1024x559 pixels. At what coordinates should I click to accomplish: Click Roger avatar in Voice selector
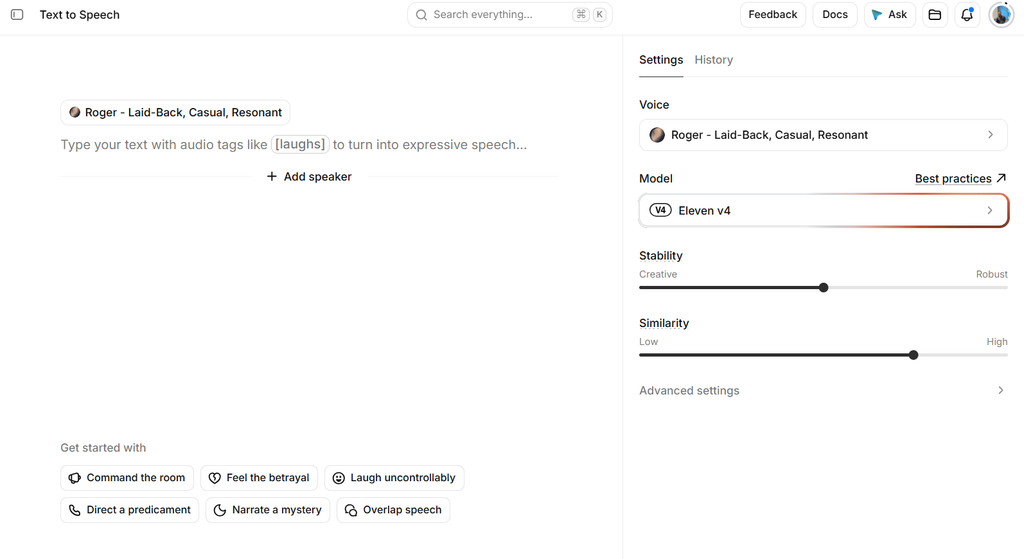(x=657, y=135)
